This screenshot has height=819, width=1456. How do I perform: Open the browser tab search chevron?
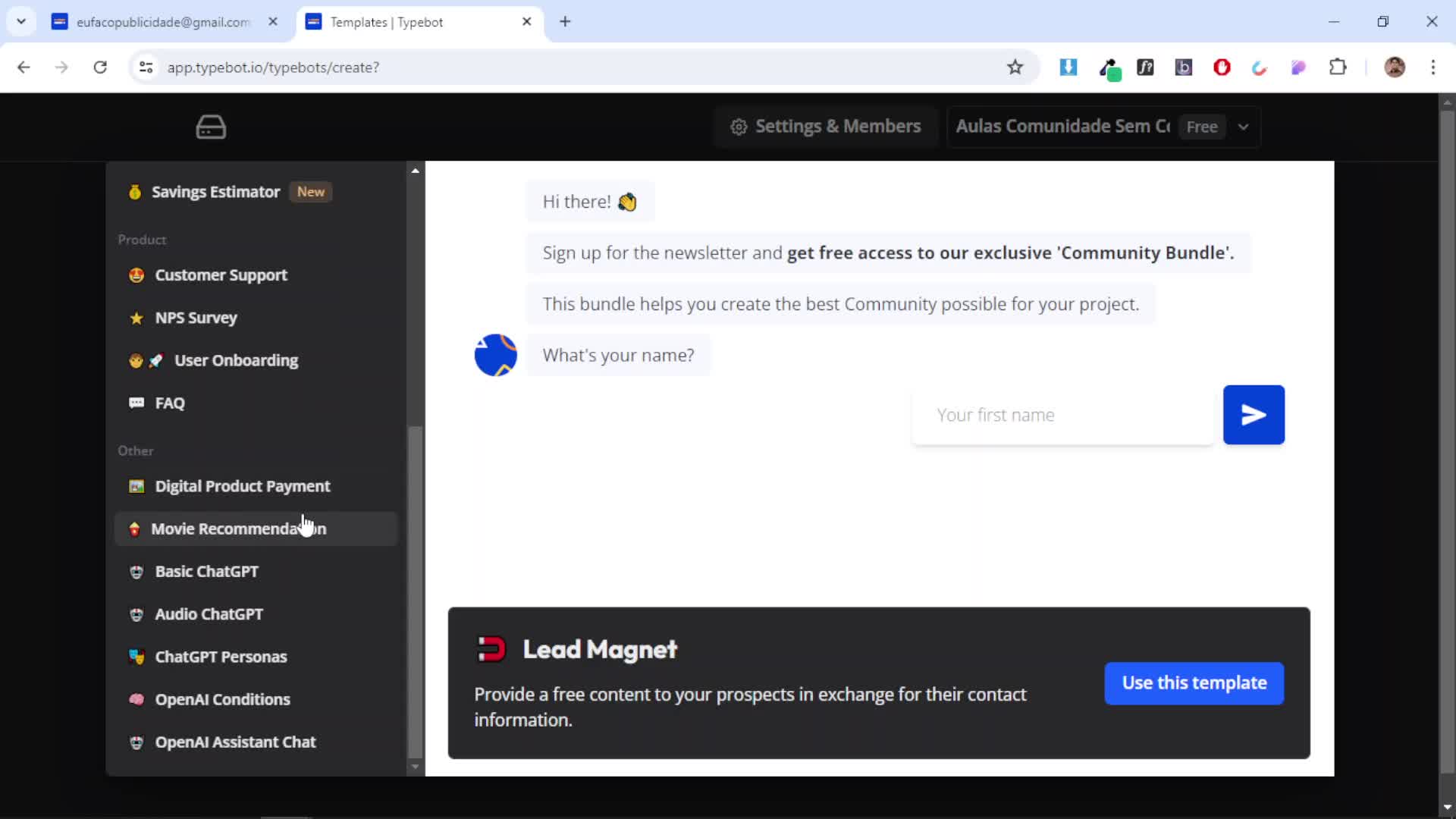21,21
